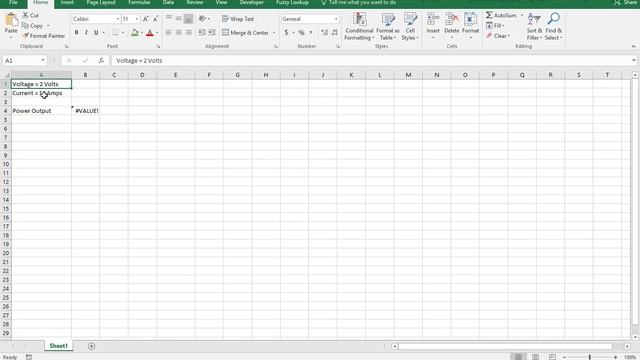The width and height of the screenshot is (640, 360).
Task: Click the Middle Align icon
Action: [x=178, y=18]
